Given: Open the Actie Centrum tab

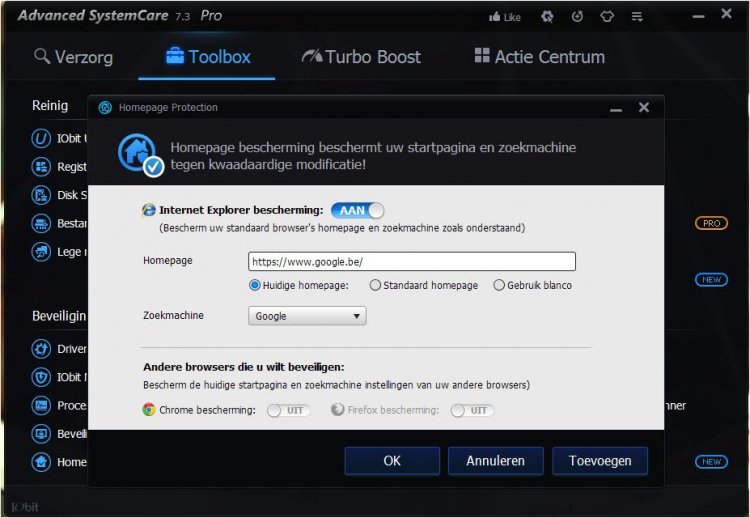Looking at the screenshot, I should tap(539, 57).
